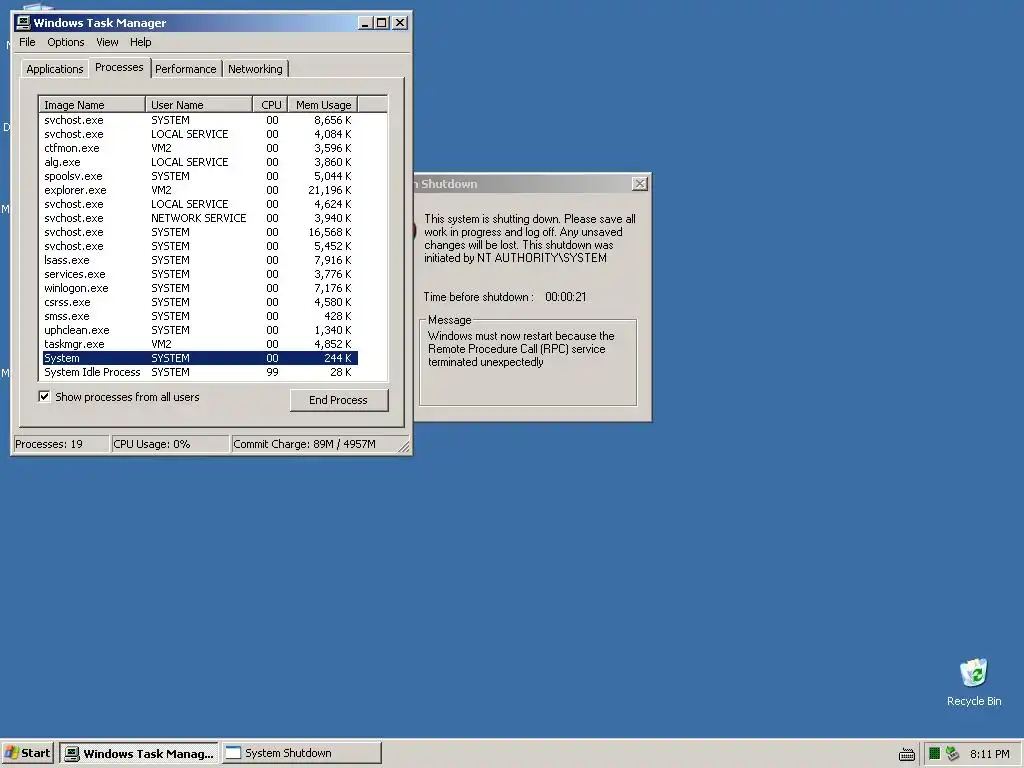Viewport: 1024px width, 768px height.
Task: Close the Task Manager window
Action: point(400,23)
